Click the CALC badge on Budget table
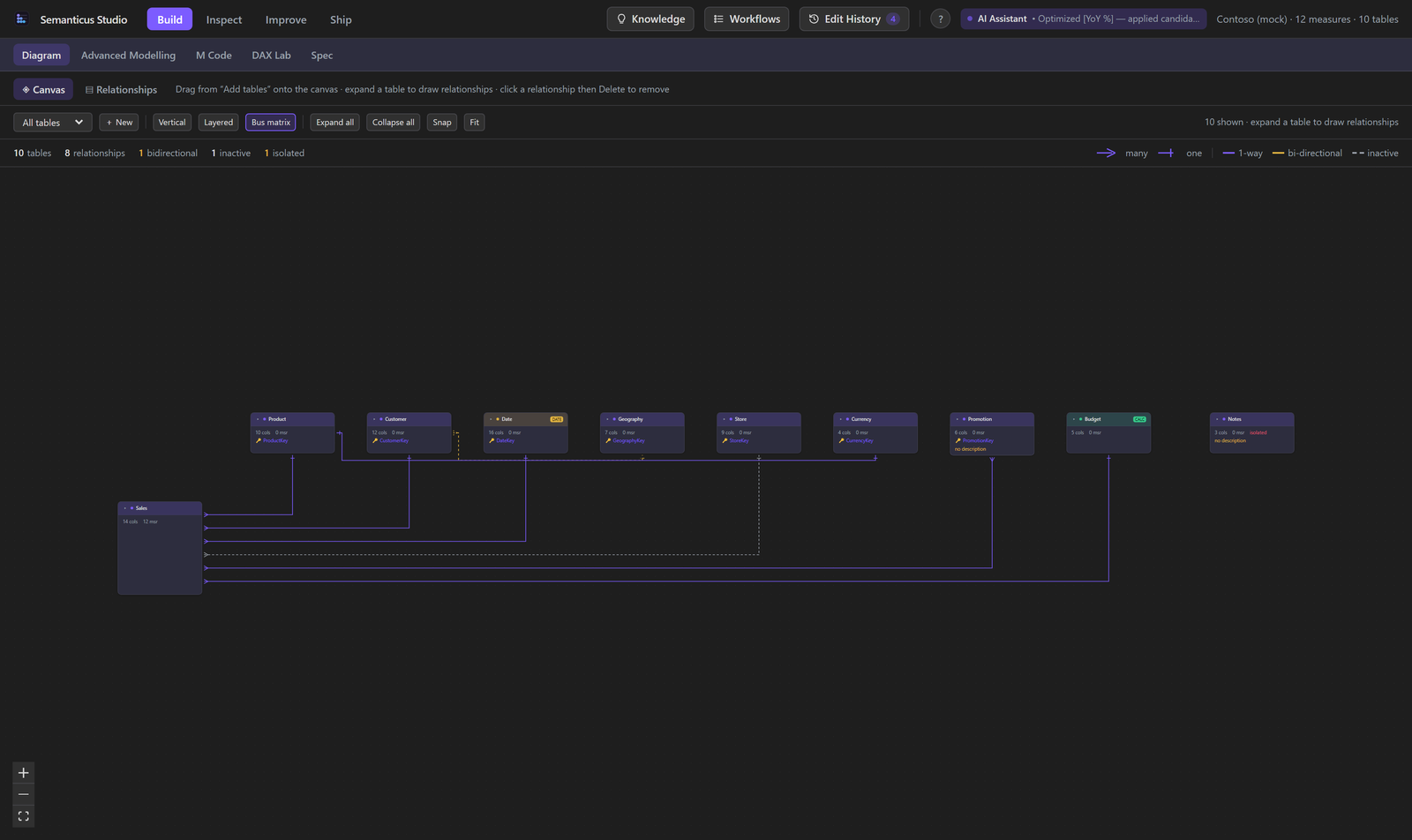Viewport: 1412px width, 840px height. click(1139, 419)
